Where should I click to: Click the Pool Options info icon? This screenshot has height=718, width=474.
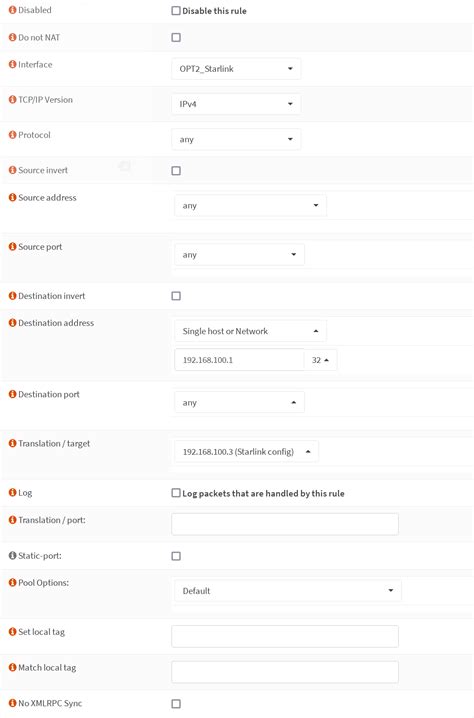click(x=12, y=582)
